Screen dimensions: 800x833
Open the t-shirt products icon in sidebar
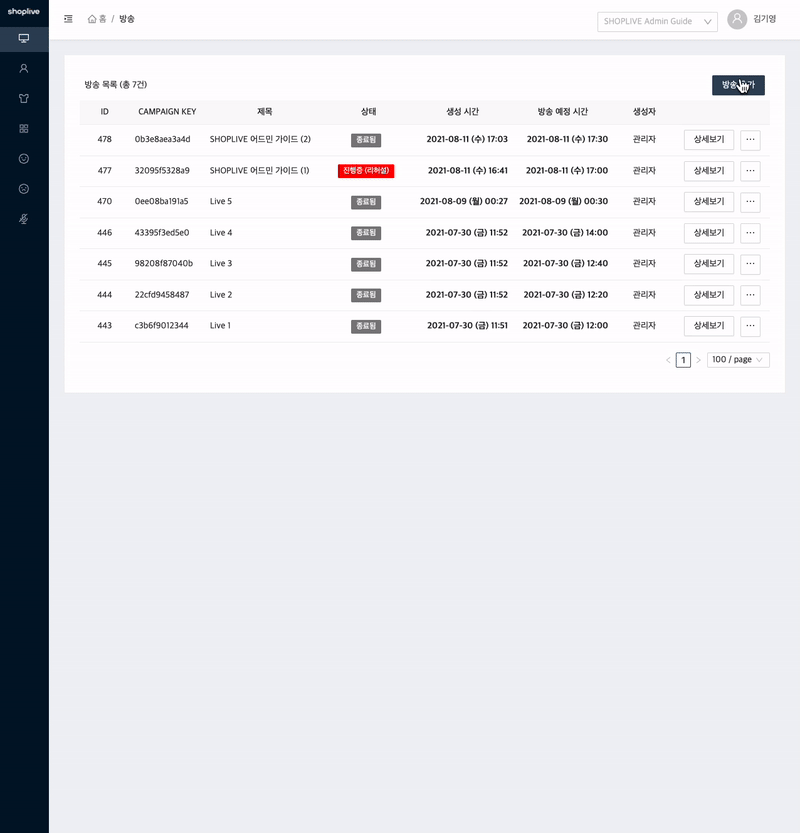24,99
